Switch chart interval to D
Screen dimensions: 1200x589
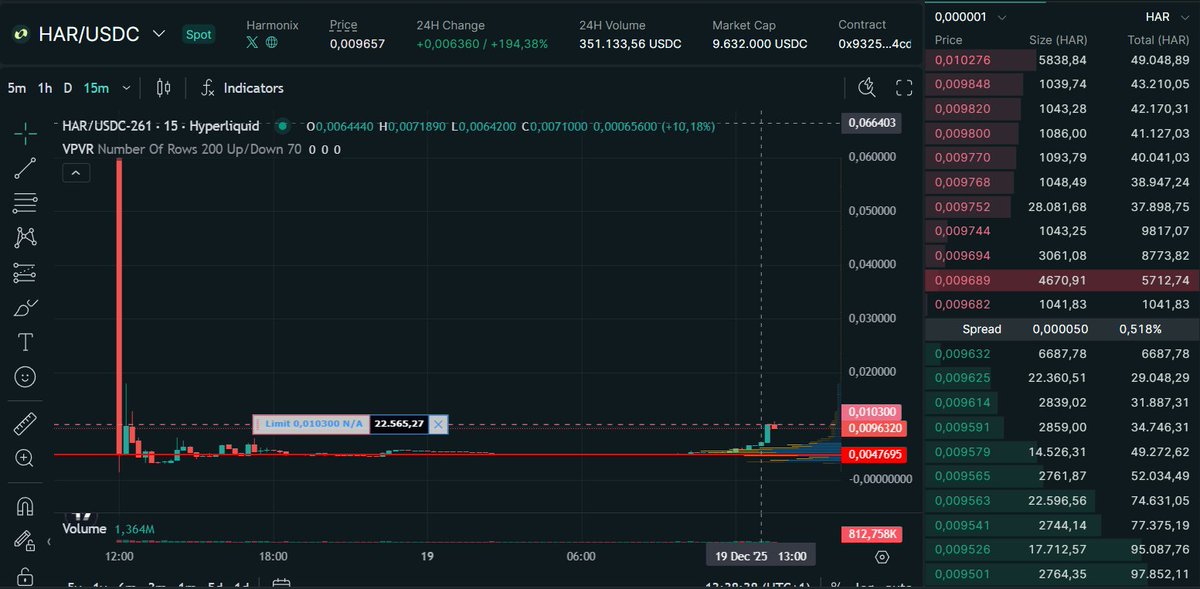coord(68,88)
